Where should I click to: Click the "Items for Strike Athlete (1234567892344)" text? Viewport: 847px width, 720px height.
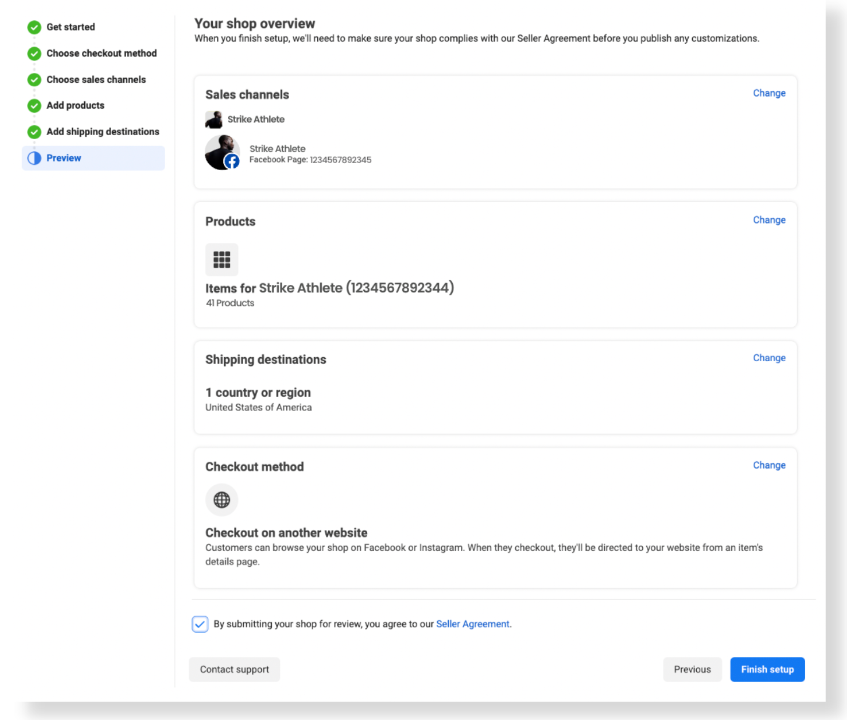330,288
